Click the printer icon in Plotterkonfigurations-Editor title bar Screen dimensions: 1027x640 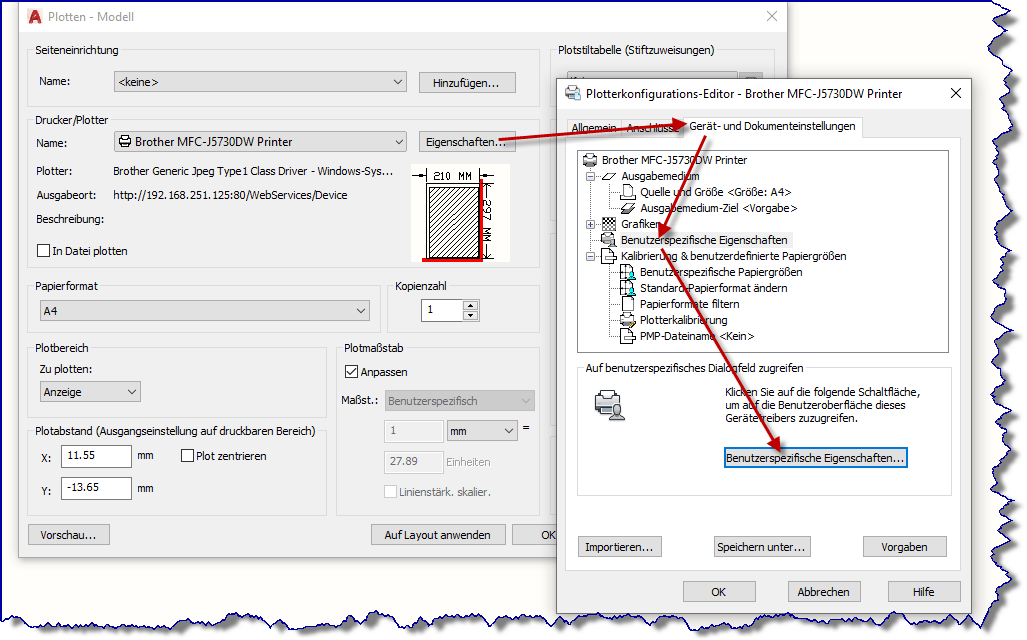[x=573, y=94]
